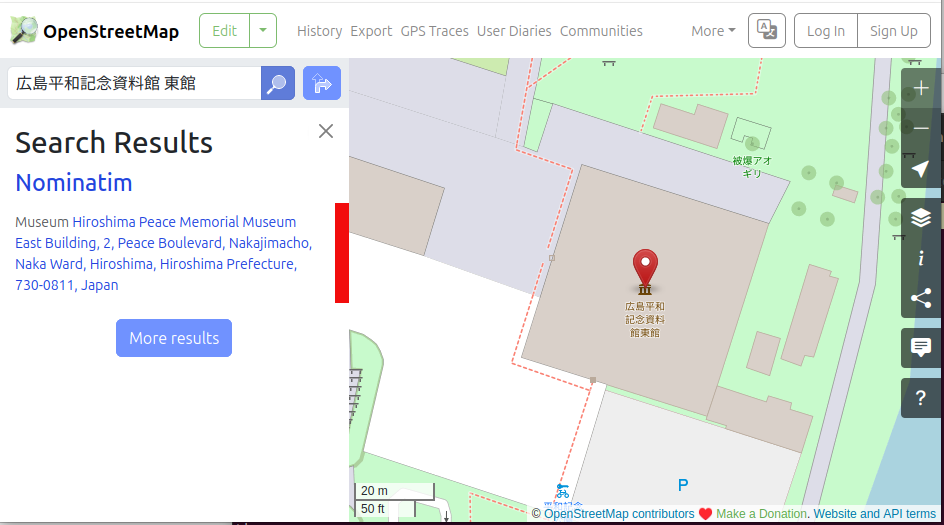Close the Search Results panel
The image size is (944, 525).
[326, 131]
